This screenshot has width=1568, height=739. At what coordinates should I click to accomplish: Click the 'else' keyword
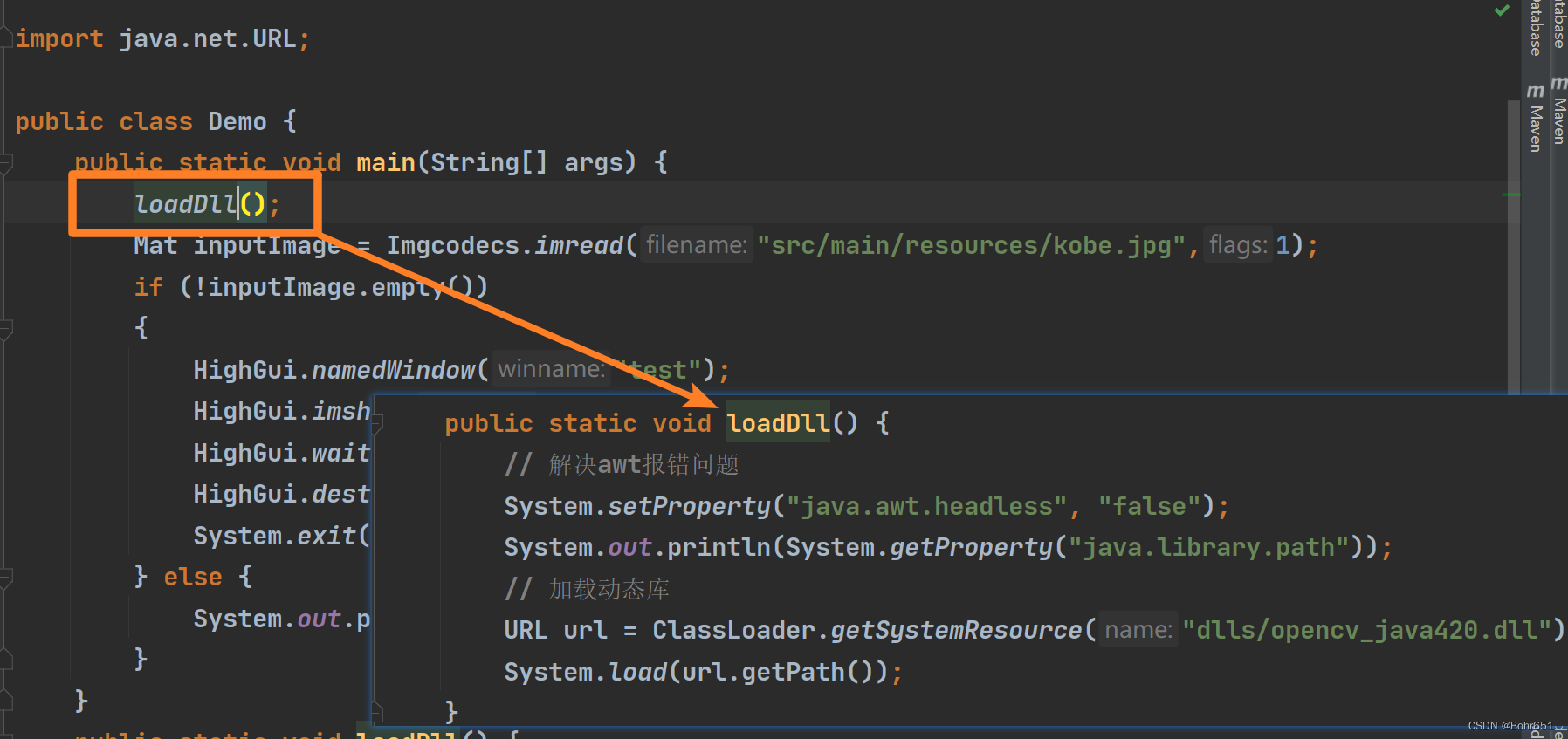click(193, 577)
